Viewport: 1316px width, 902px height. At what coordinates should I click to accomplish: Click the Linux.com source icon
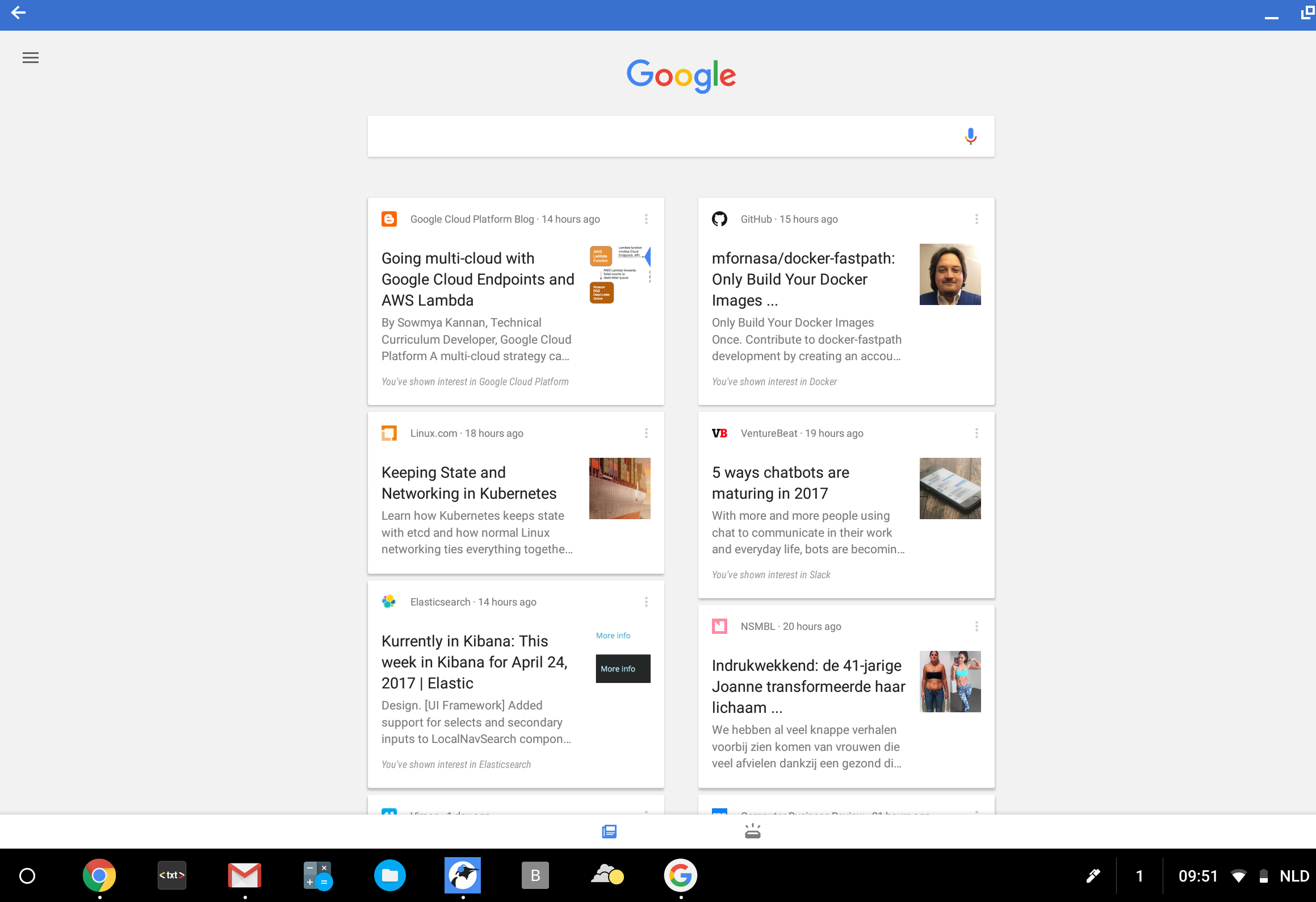pos(389,433)
